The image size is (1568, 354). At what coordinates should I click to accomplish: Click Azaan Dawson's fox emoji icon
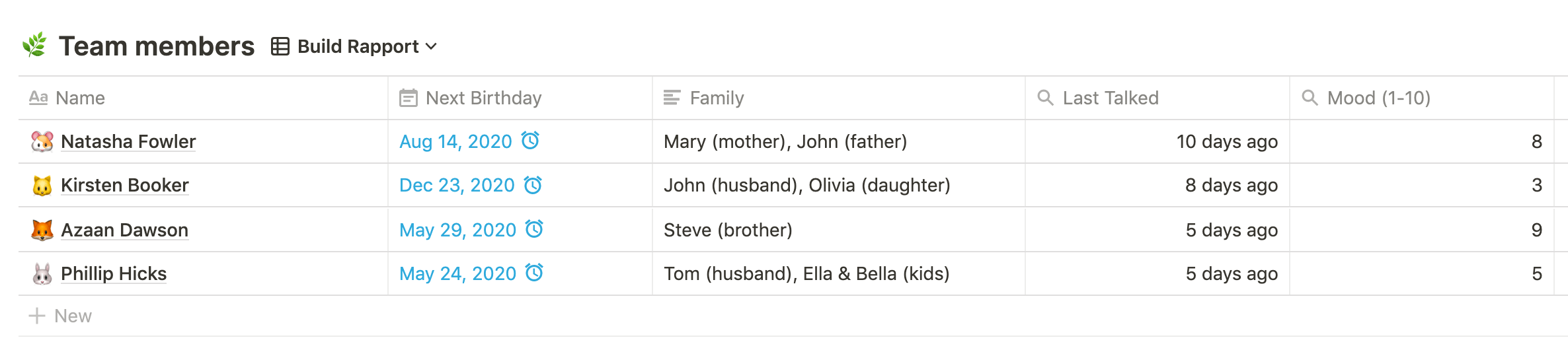pos(42,230)
